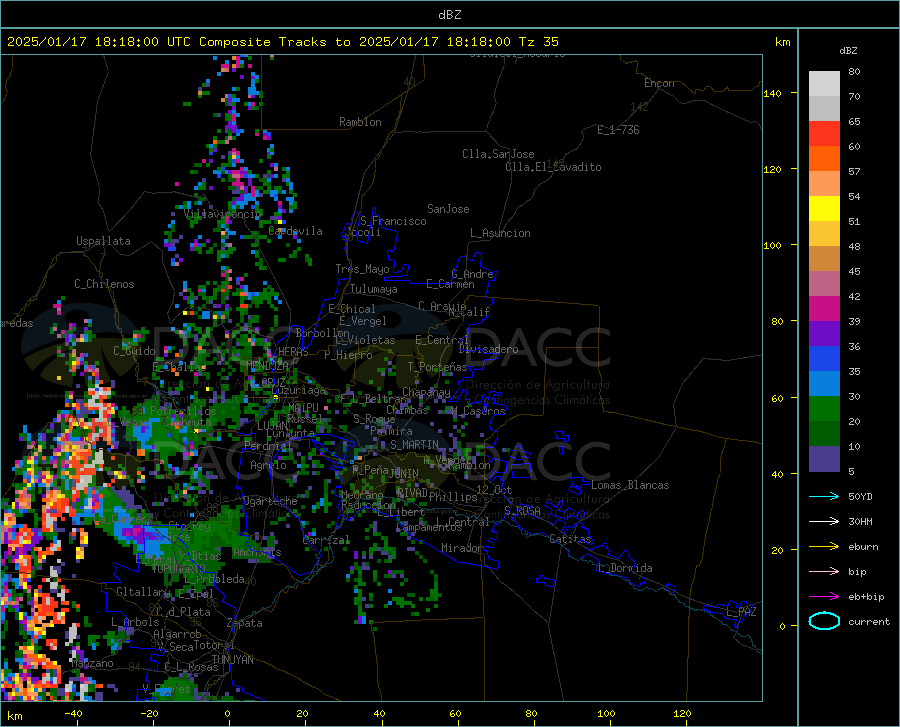Click the Encon map label
The width and height of the screenshot is (900, 727).
tap(660, 83)
